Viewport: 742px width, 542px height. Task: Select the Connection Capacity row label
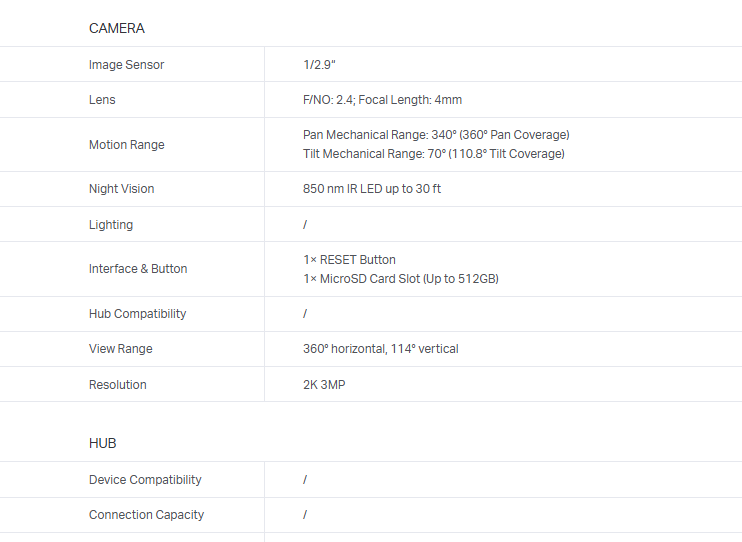(x=146, y=515)
